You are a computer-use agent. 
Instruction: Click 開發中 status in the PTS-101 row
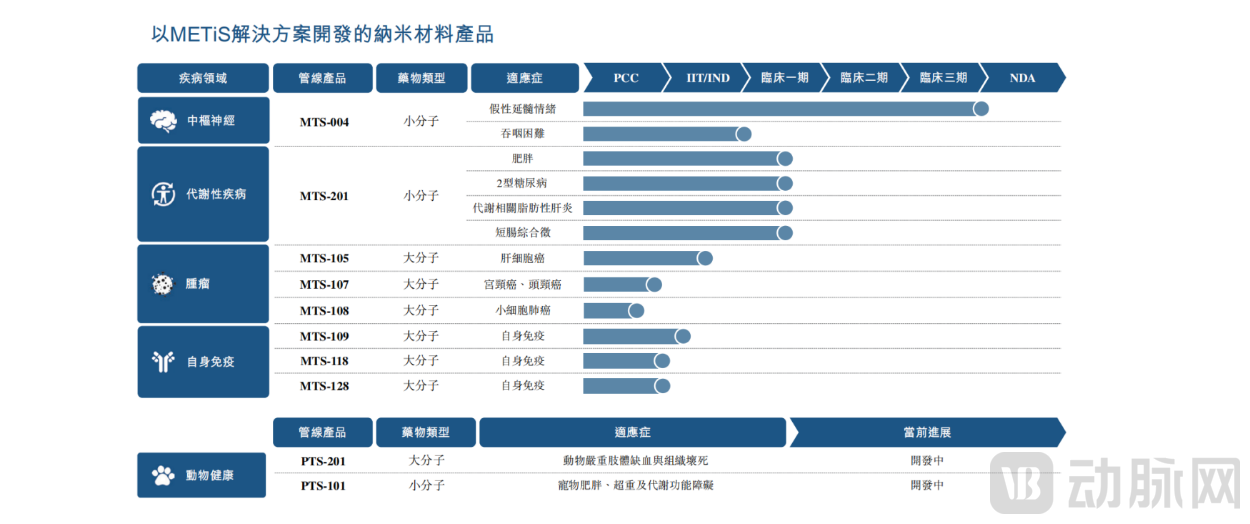pyautogui.click(x=927, y=485)
